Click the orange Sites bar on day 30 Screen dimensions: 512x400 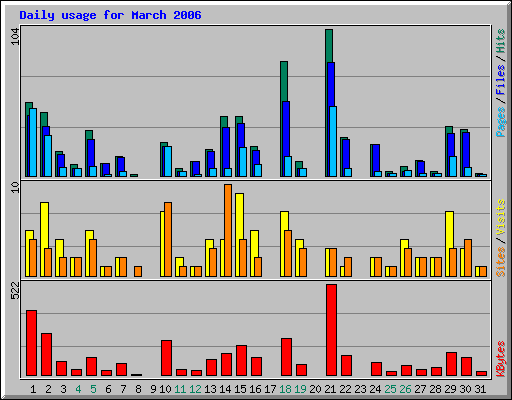468,258
